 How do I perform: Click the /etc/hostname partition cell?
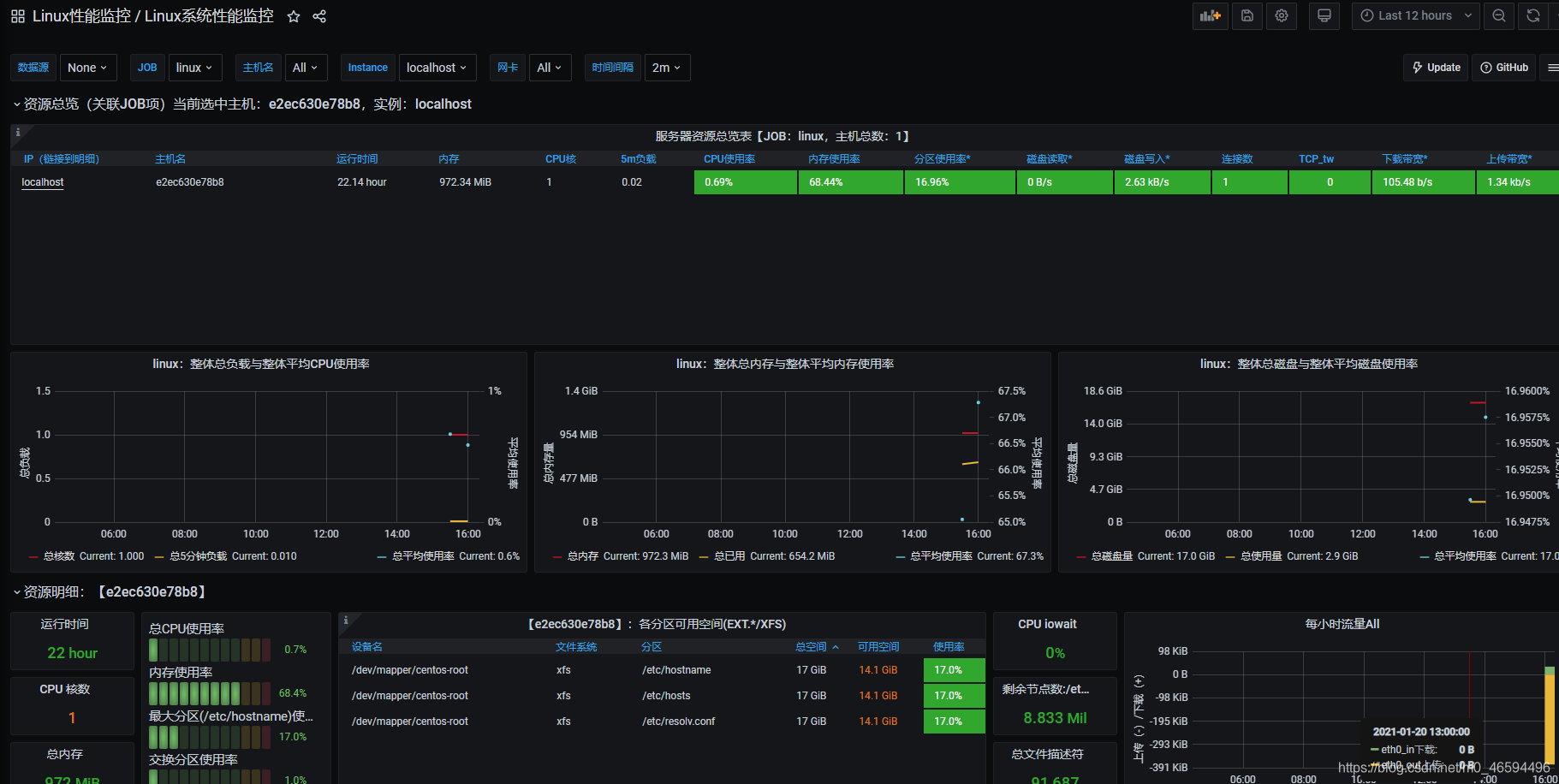click(x=676, y=670)
